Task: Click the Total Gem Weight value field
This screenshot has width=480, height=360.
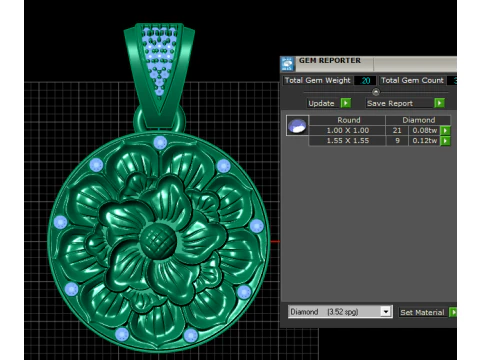Action: (x=365, y=80)
